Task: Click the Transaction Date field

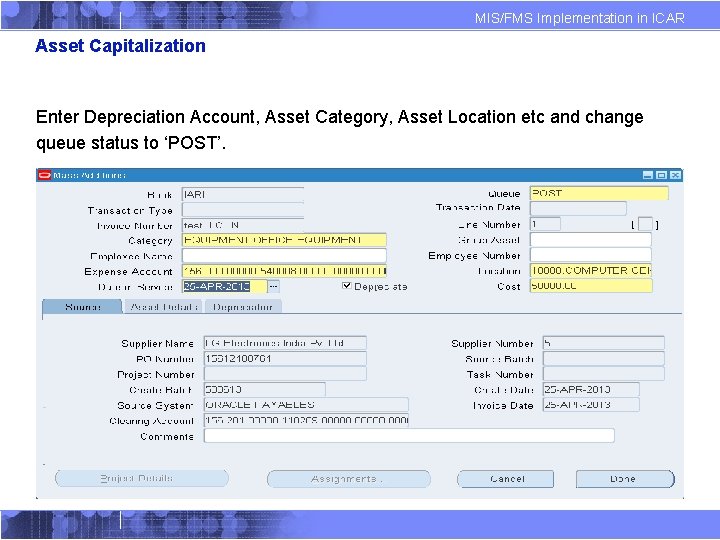Action: tap(578, 208)
